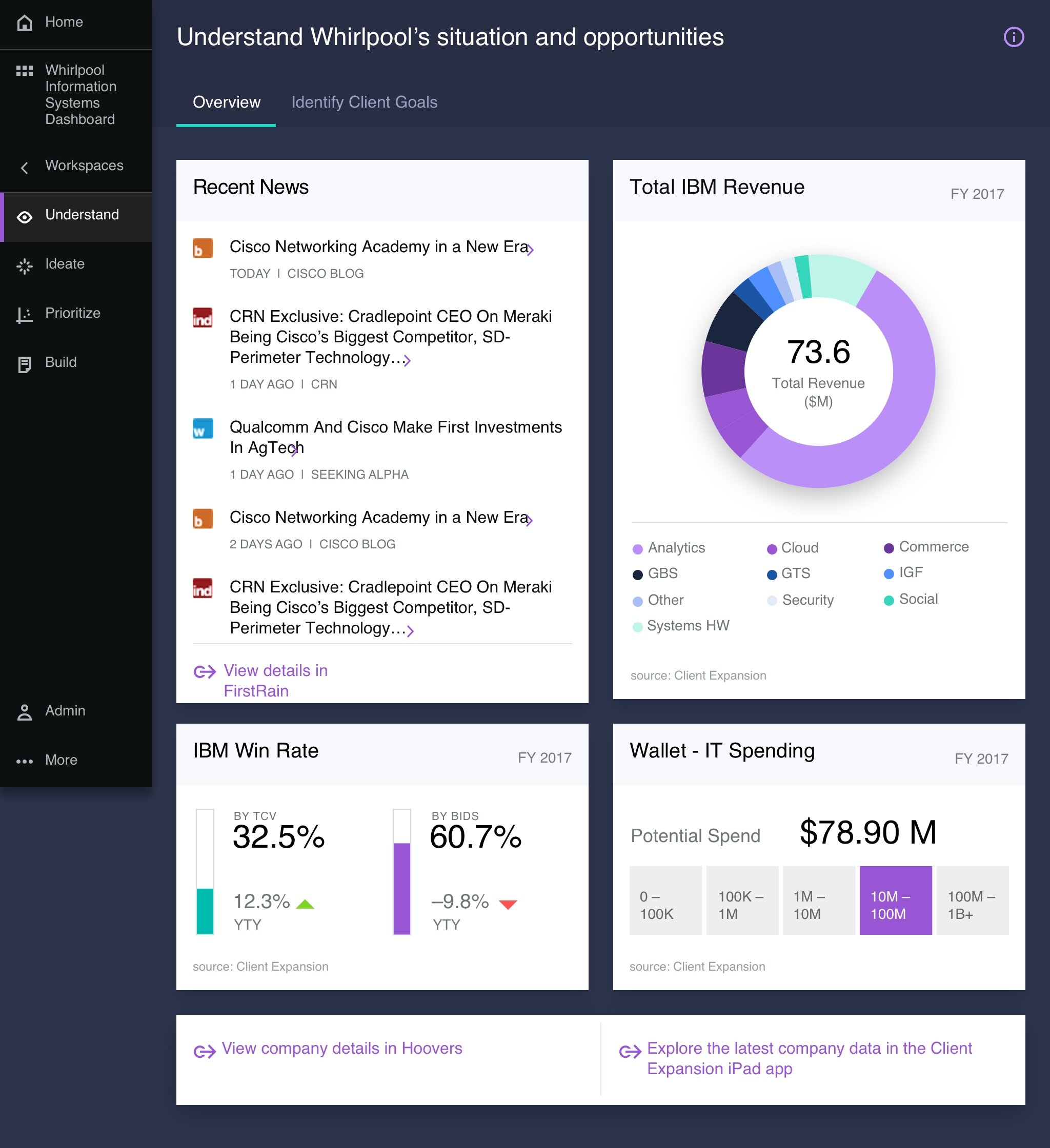Click the Cisco Blog icon on TODAY news
Viewport: 1050px width, 1148px height.
coord(203,248)
